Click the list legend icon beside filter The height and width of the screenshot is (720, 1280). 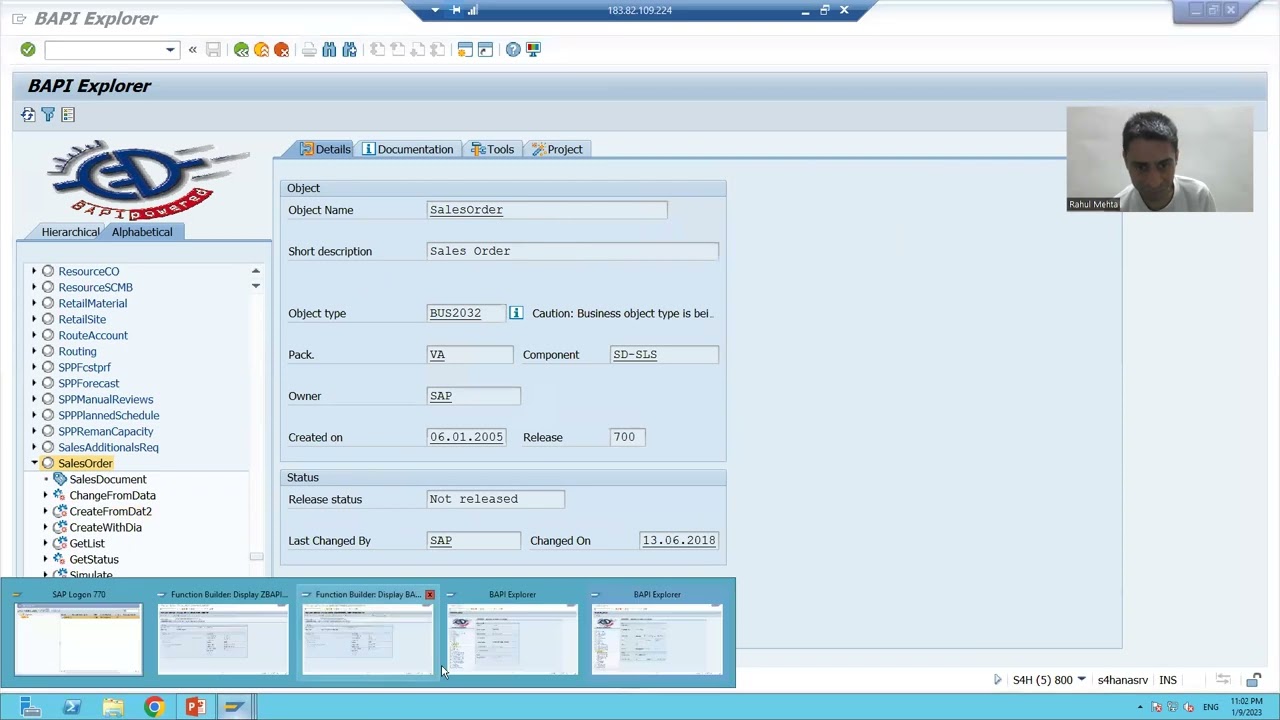(x=68, y=115)
